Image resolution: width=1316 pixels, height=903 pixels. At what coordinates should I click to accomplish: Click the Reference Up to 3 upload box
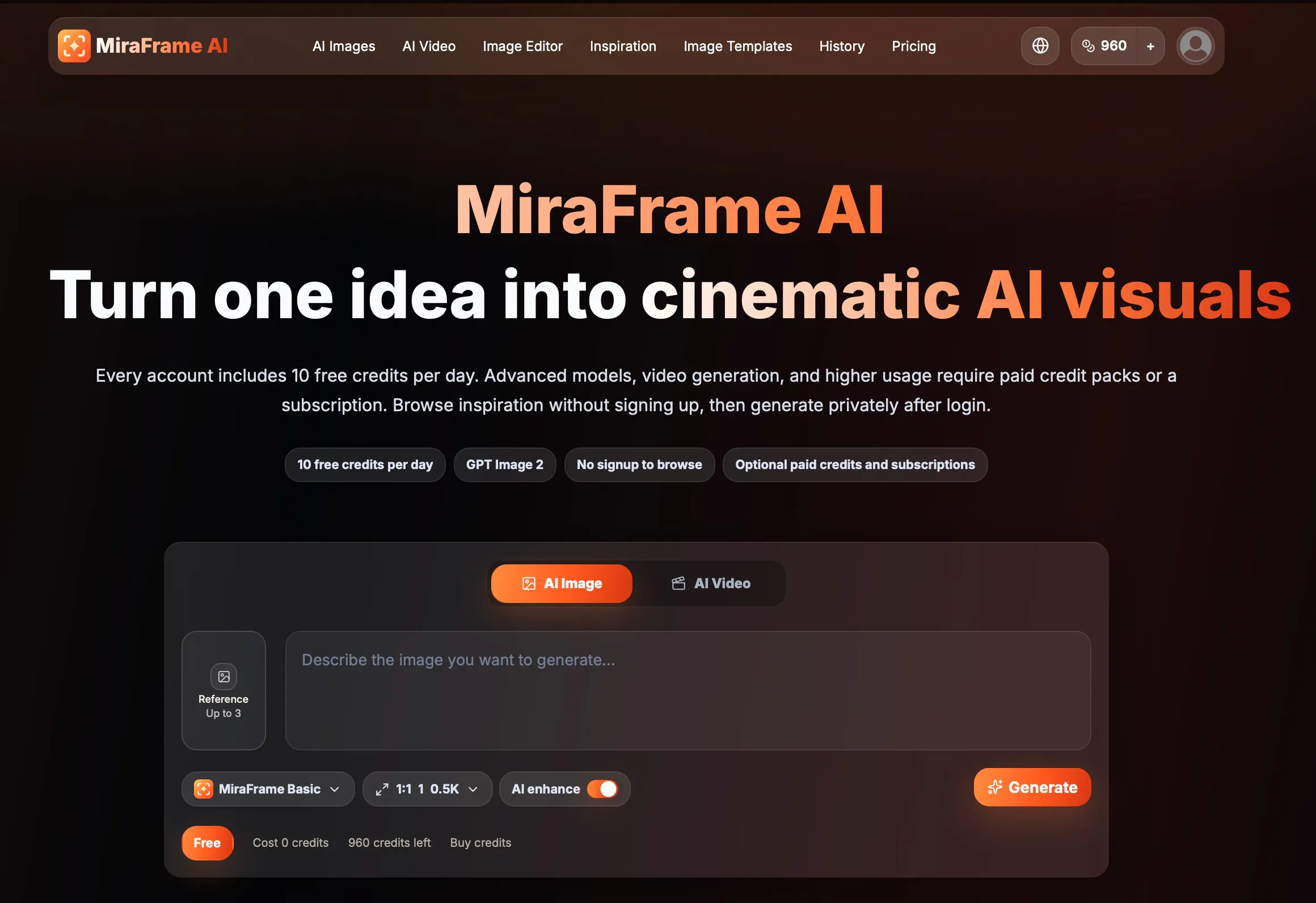coord(223,690)
